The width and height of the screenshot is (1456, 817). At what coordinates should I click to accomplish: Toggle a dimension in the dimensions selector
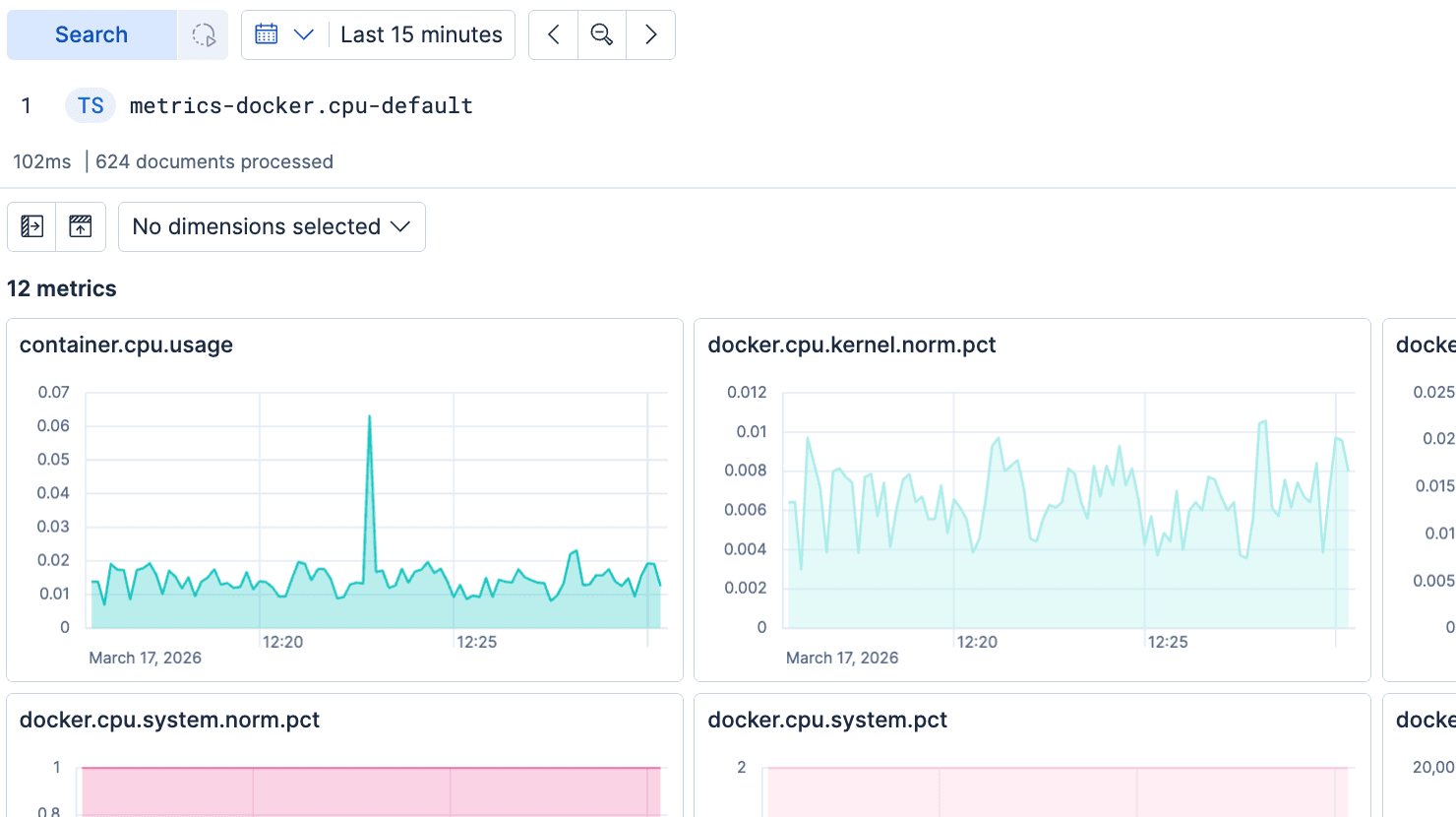coord(272,226)
